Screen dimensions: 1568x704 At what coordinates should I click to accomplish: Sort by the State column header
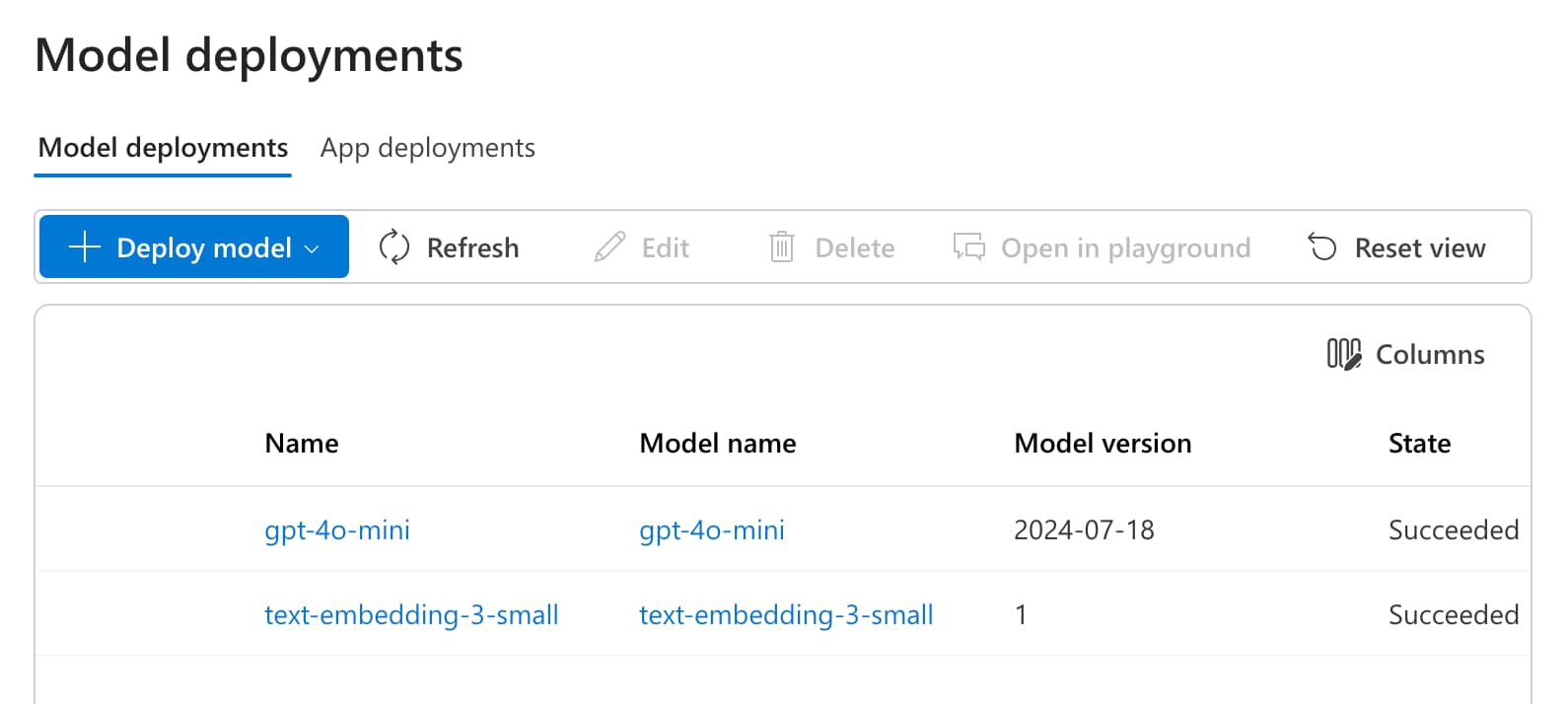[x=1419, y=444]
